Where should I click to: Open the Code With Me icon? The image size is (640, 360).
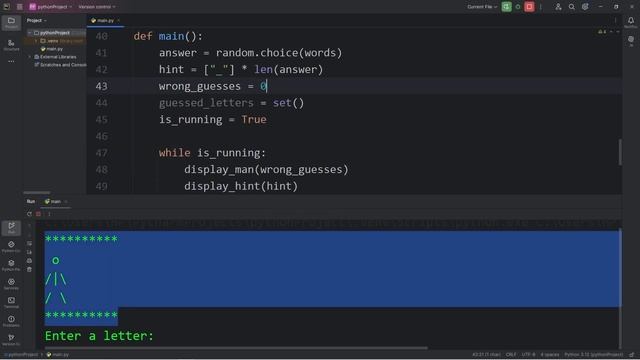click(x=558, y=7)
